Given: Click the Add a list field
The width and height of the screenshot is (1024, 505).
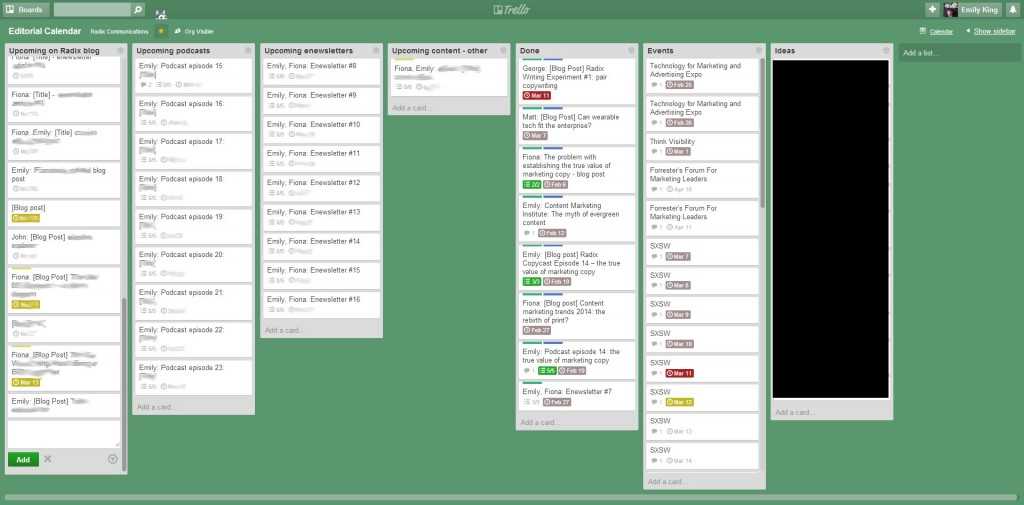Looking at the screenshot, I should coord(959,53).
